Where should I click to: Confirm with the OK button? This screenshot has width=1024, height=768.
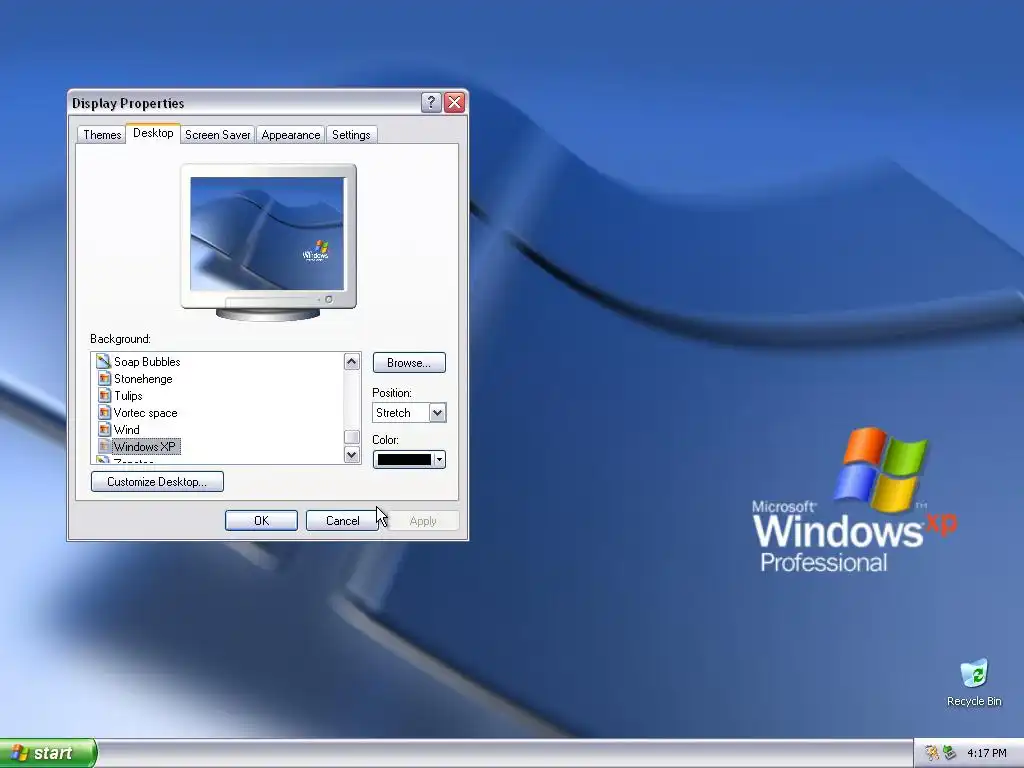[x=261, y=520]
